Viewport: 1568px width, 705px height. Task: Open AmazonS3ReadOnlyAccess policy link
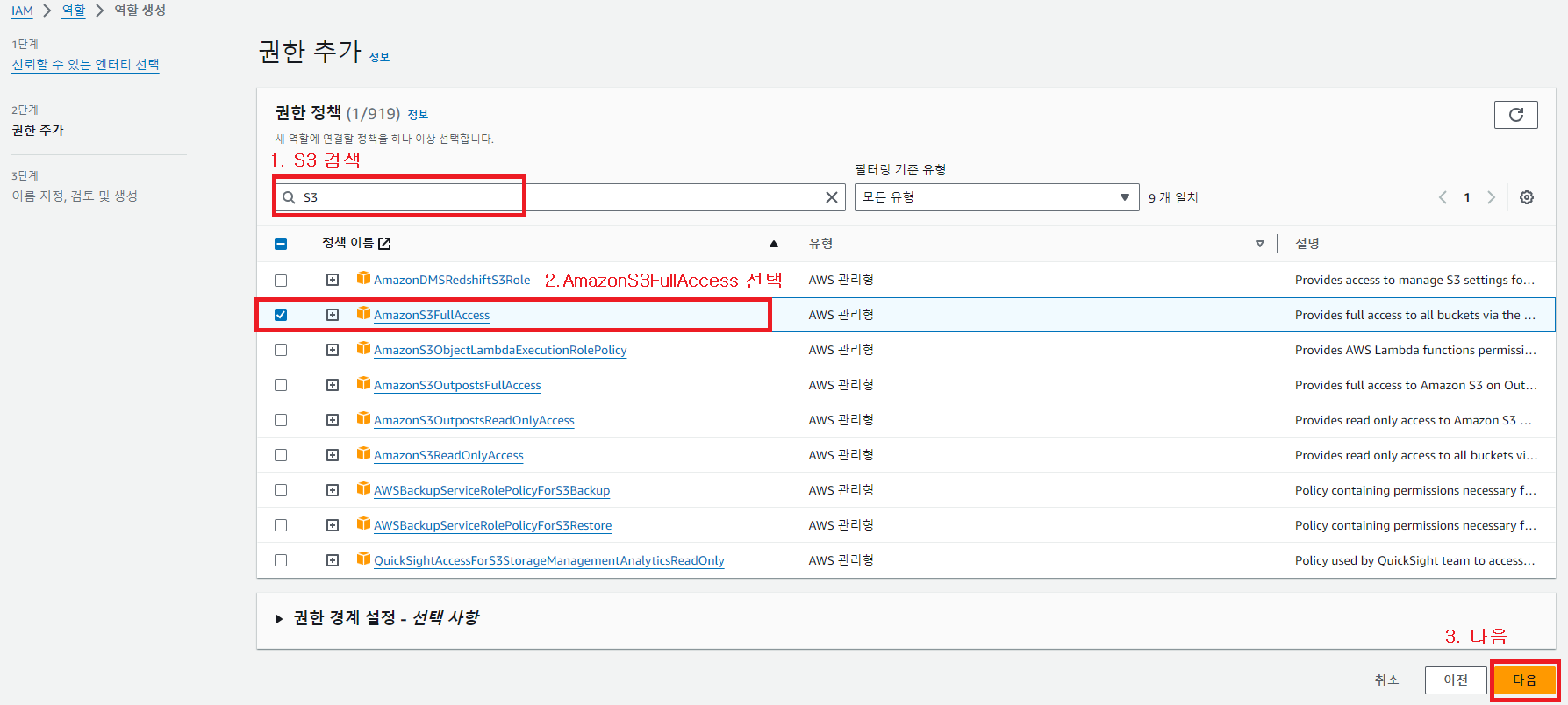coord(448,455)
